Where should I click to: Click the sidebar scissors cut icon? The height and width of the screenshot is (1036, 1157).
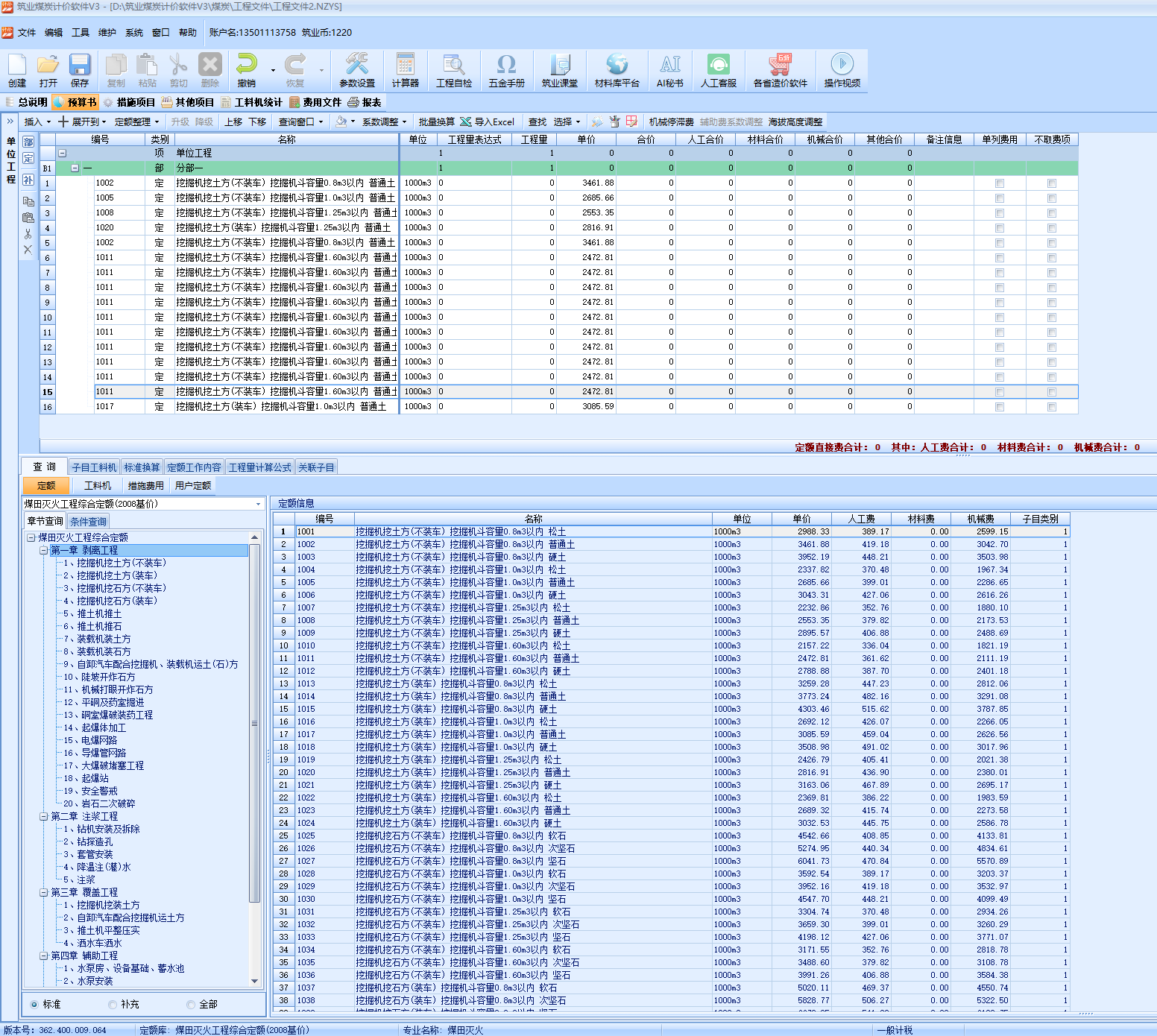[28, 234]
